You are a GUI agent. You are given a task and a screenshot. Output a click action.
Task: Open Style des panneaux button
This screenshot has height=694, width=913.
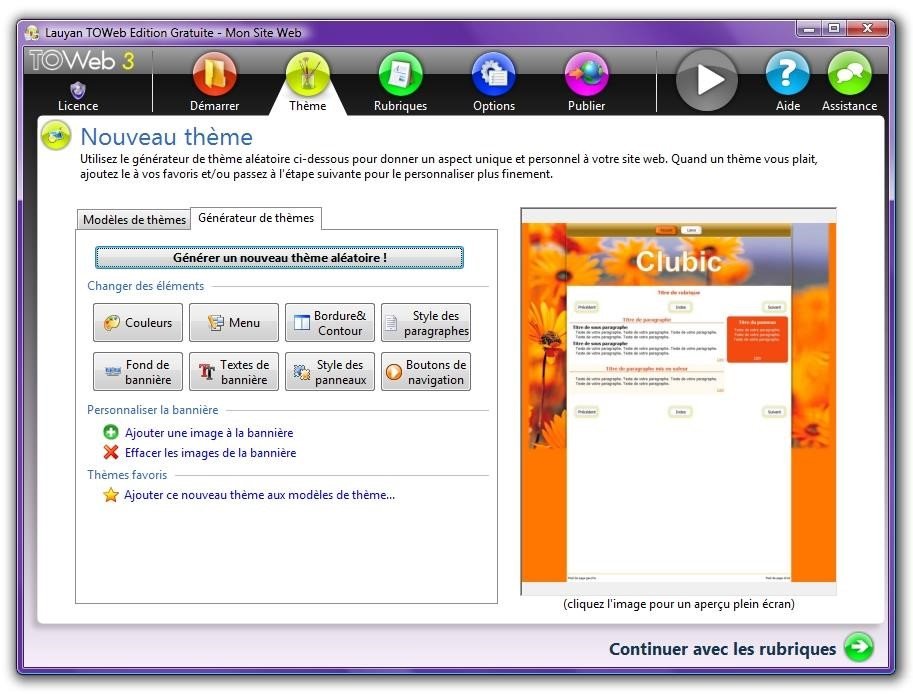(x=330, y=371)
